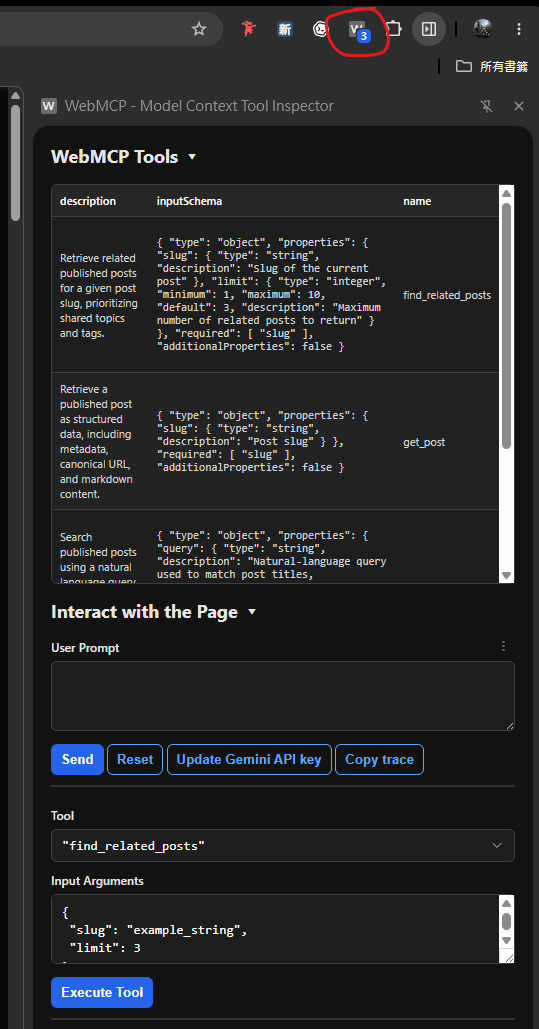Viewport: 539px width, 1029px height.
Task: Unpin the WebMCP side panel
Action: [486, 106]
